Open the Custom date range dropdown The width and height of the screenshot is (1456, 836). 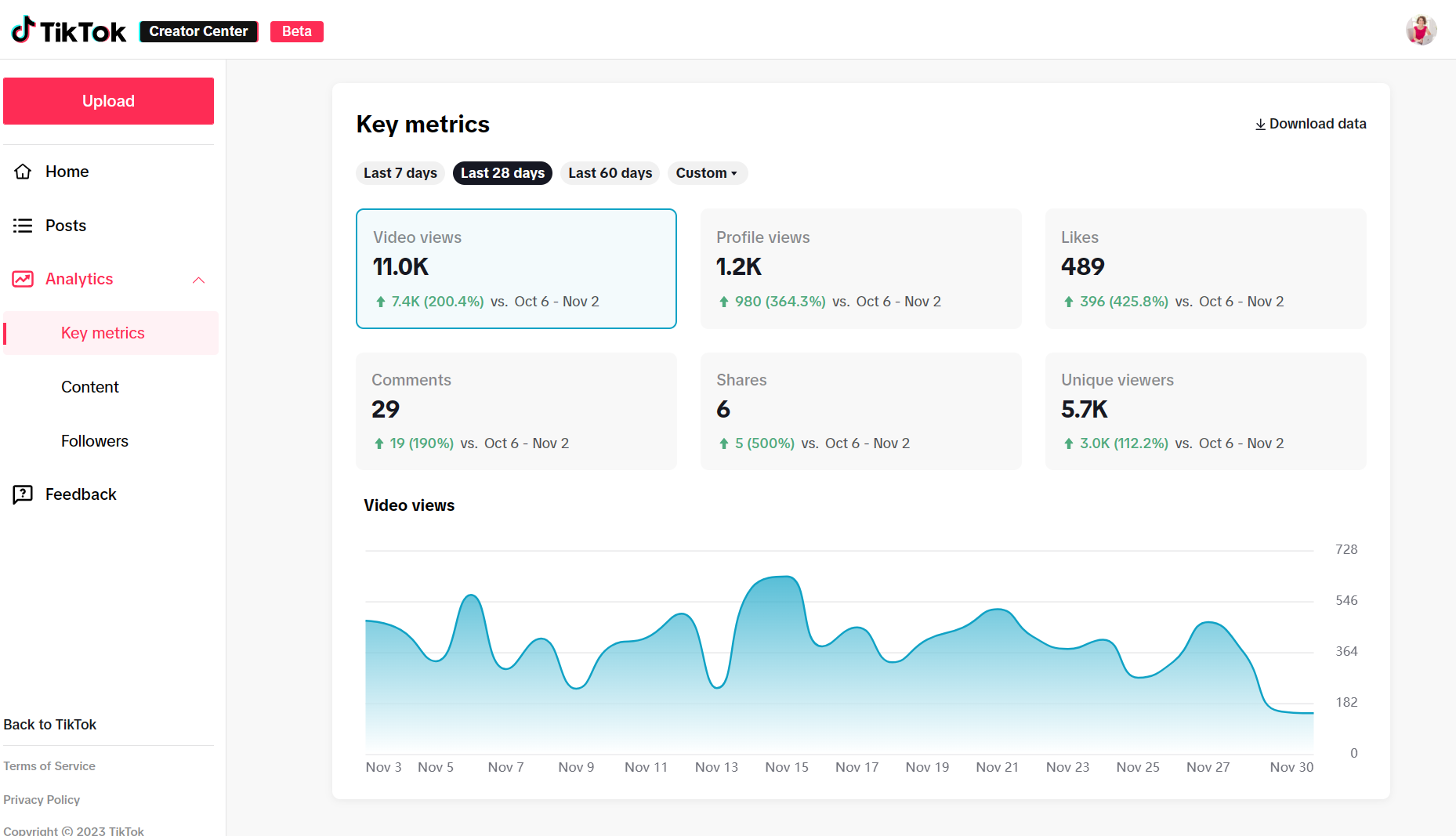[x=707, y=173]
